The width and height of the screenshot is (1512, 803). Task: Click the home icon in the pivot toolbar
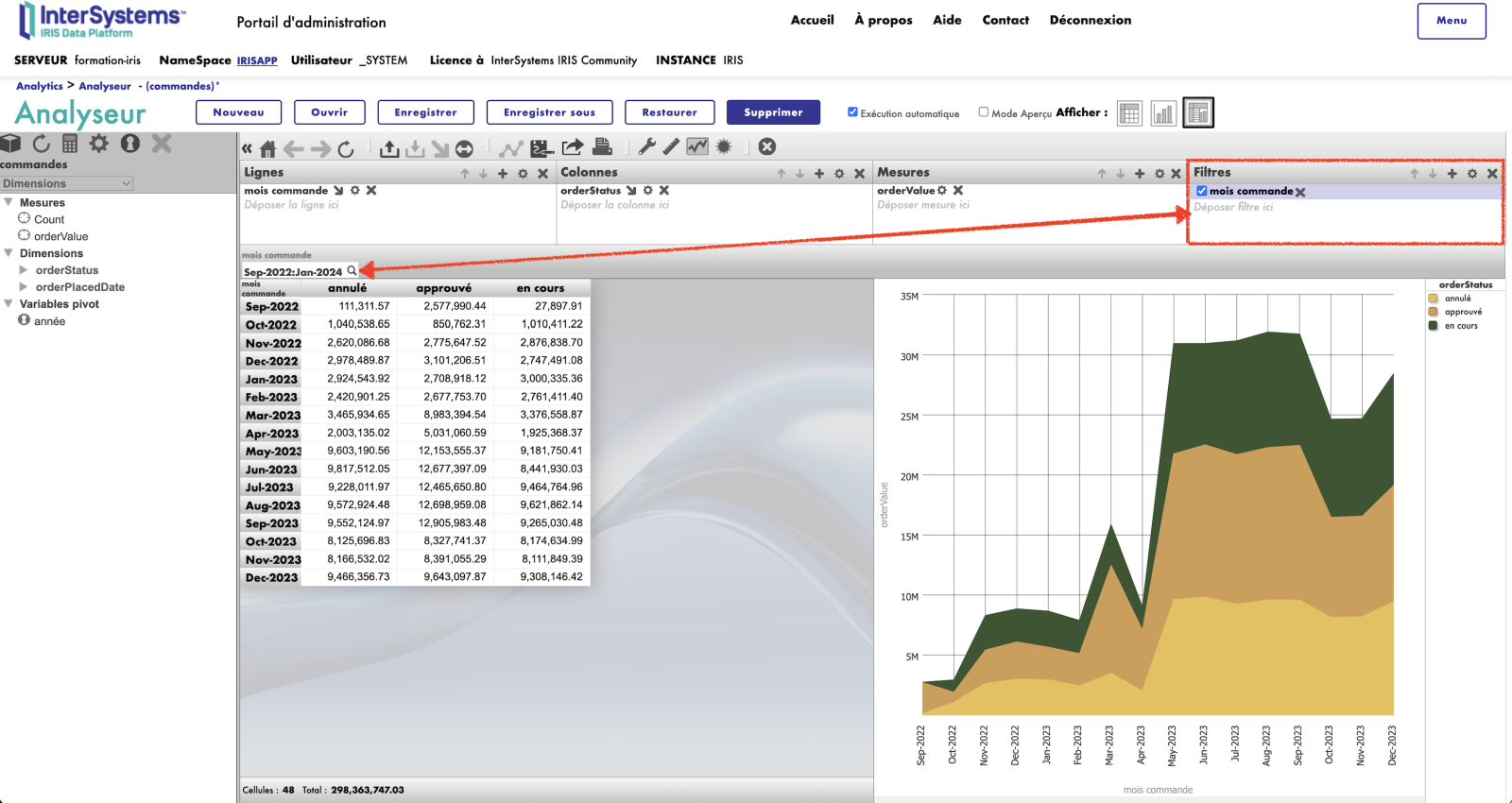[268, 148]
